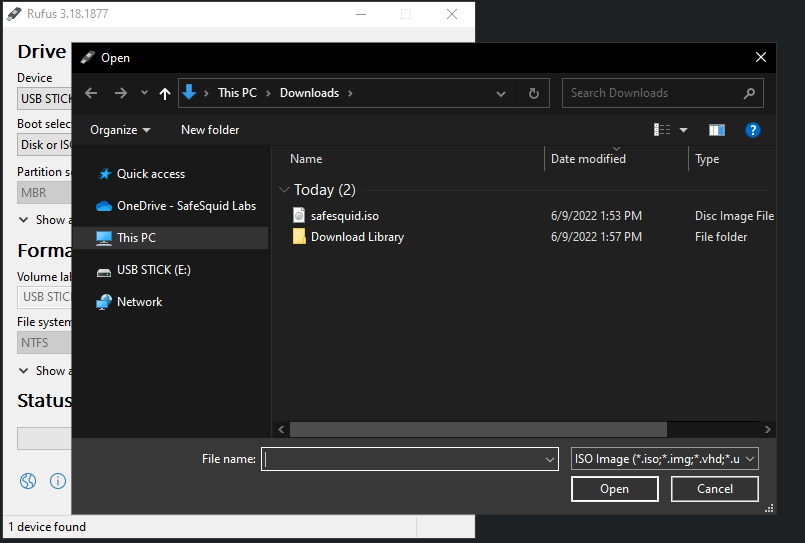This screenshot has width=805, height=543.
Task: Expand Rufus advanced format options
Action: 24,371
